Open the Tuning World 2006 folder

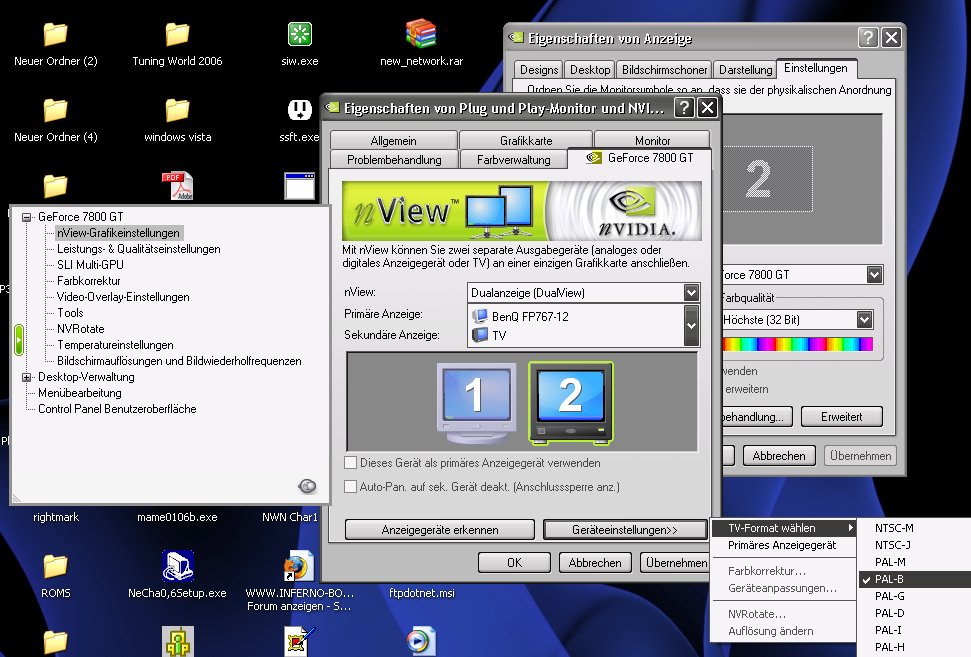[x=177, y=34]
